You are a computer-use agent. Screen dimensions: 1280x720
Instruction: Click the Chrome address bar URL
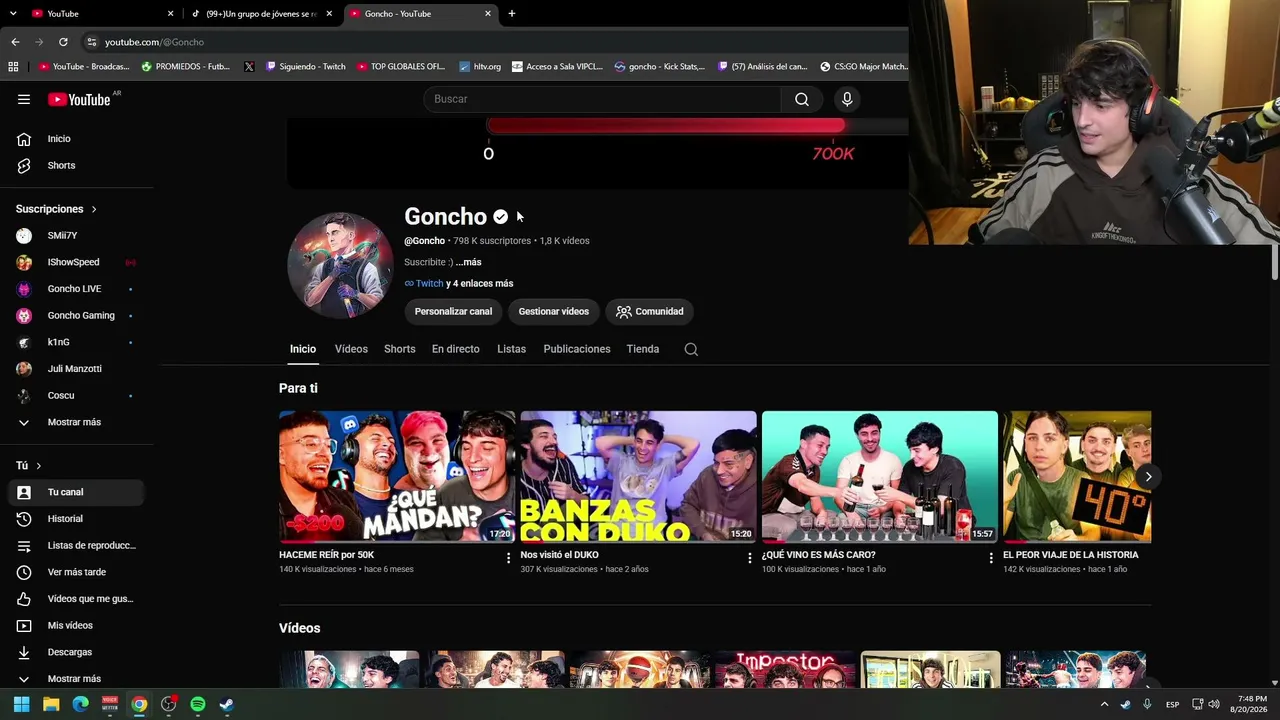pyautogui.click(x=154, y=42)
